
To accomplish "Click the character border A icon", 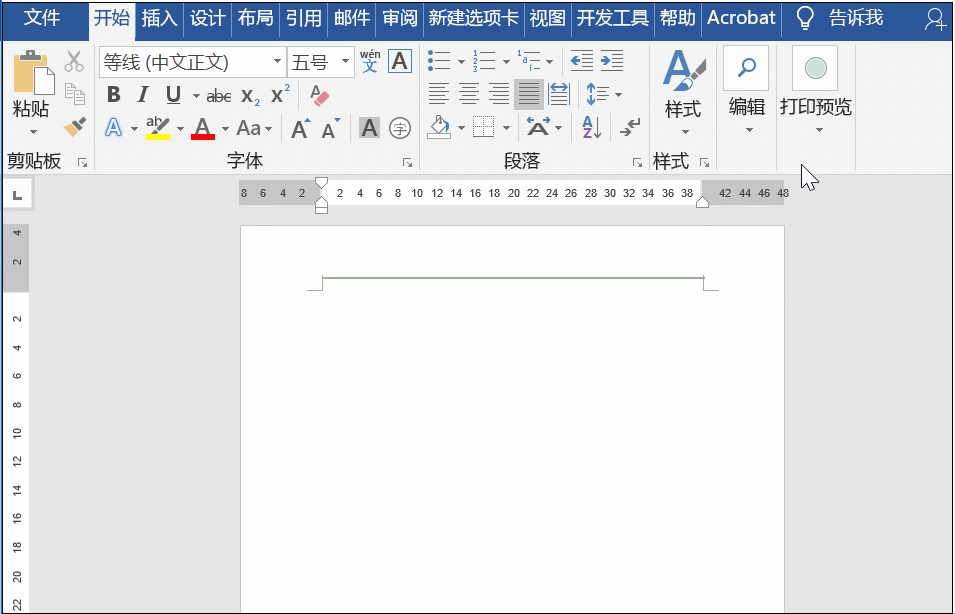I will point(400,61).
